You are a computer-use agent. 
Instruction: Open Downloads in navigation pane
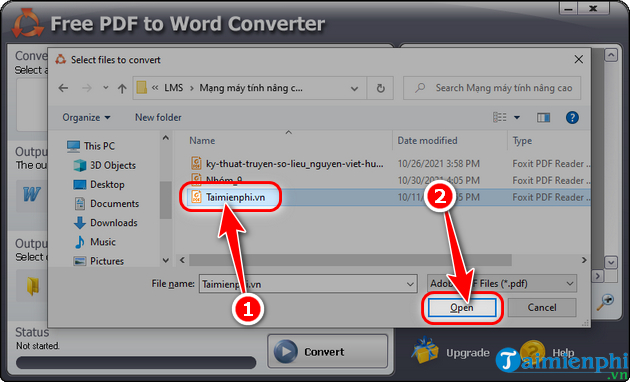point(106,223)
